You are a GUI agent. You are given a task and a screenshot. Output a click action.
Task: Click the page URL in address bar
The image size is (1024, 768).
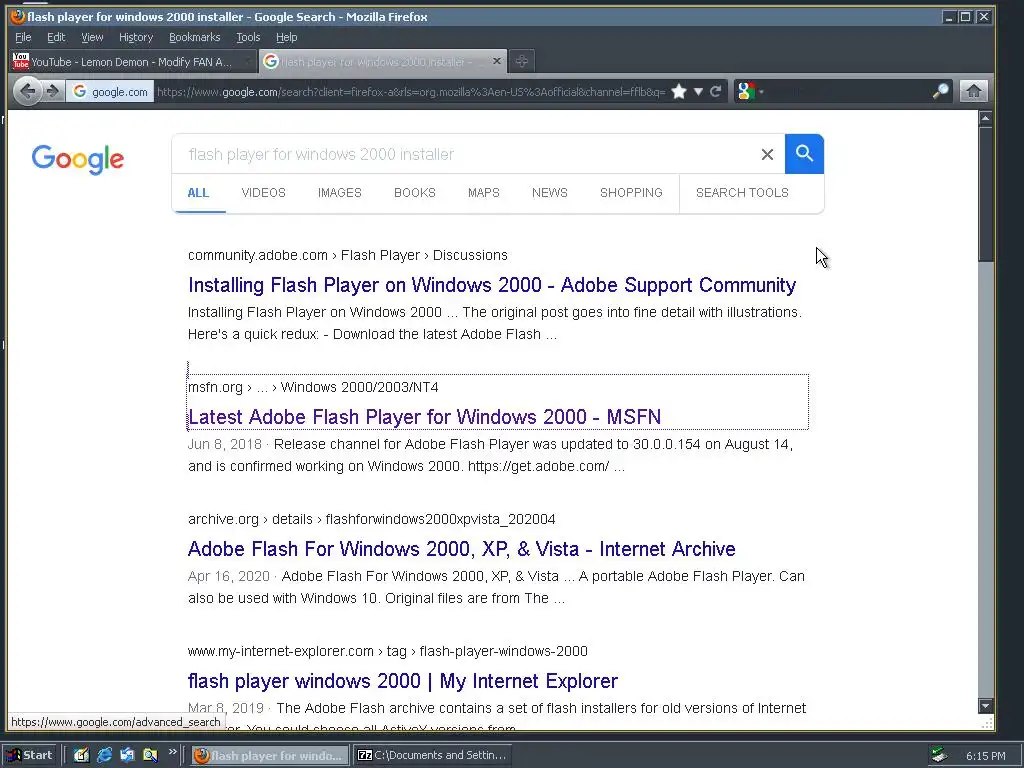coord(411,91)
